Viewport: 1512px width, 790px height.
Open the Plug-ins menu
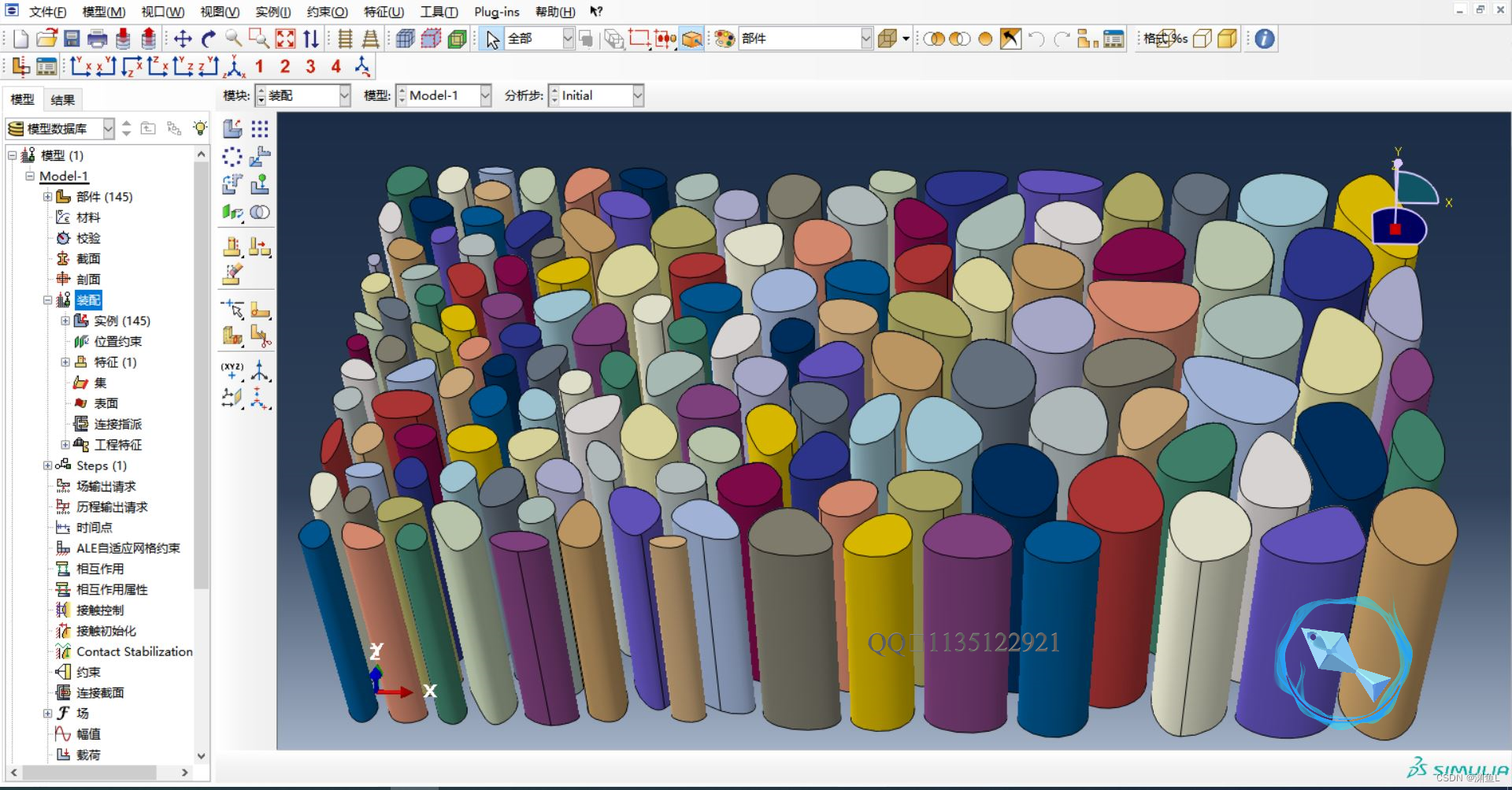tap(496, 12)
